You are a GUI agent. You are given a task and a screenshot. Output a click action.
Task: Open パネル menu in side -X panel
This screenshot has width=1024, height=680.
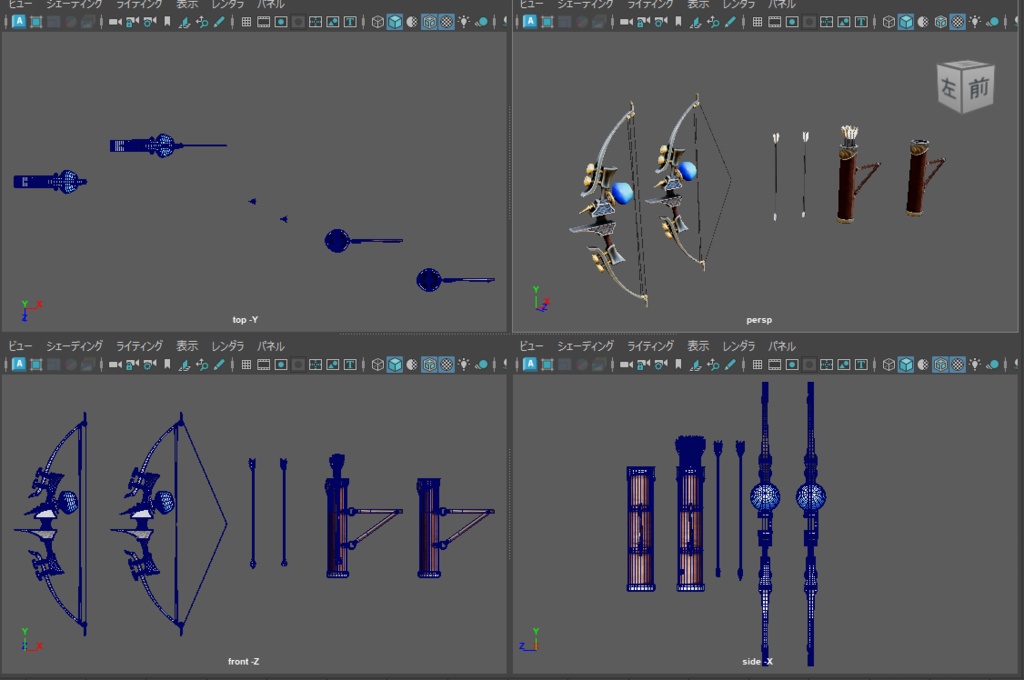[782, 346]
